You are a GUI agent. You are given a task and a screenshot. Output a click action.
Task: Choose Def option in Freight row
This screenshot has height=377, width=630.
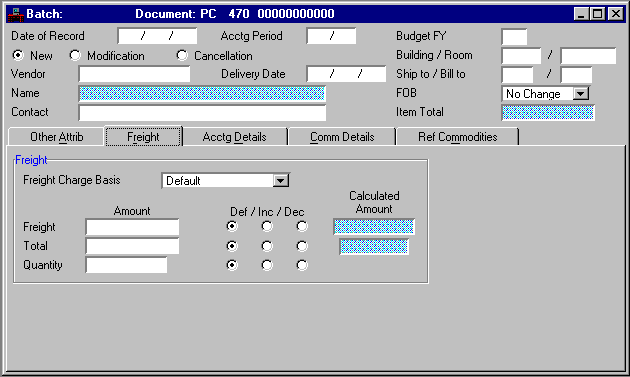click(232, 226)
